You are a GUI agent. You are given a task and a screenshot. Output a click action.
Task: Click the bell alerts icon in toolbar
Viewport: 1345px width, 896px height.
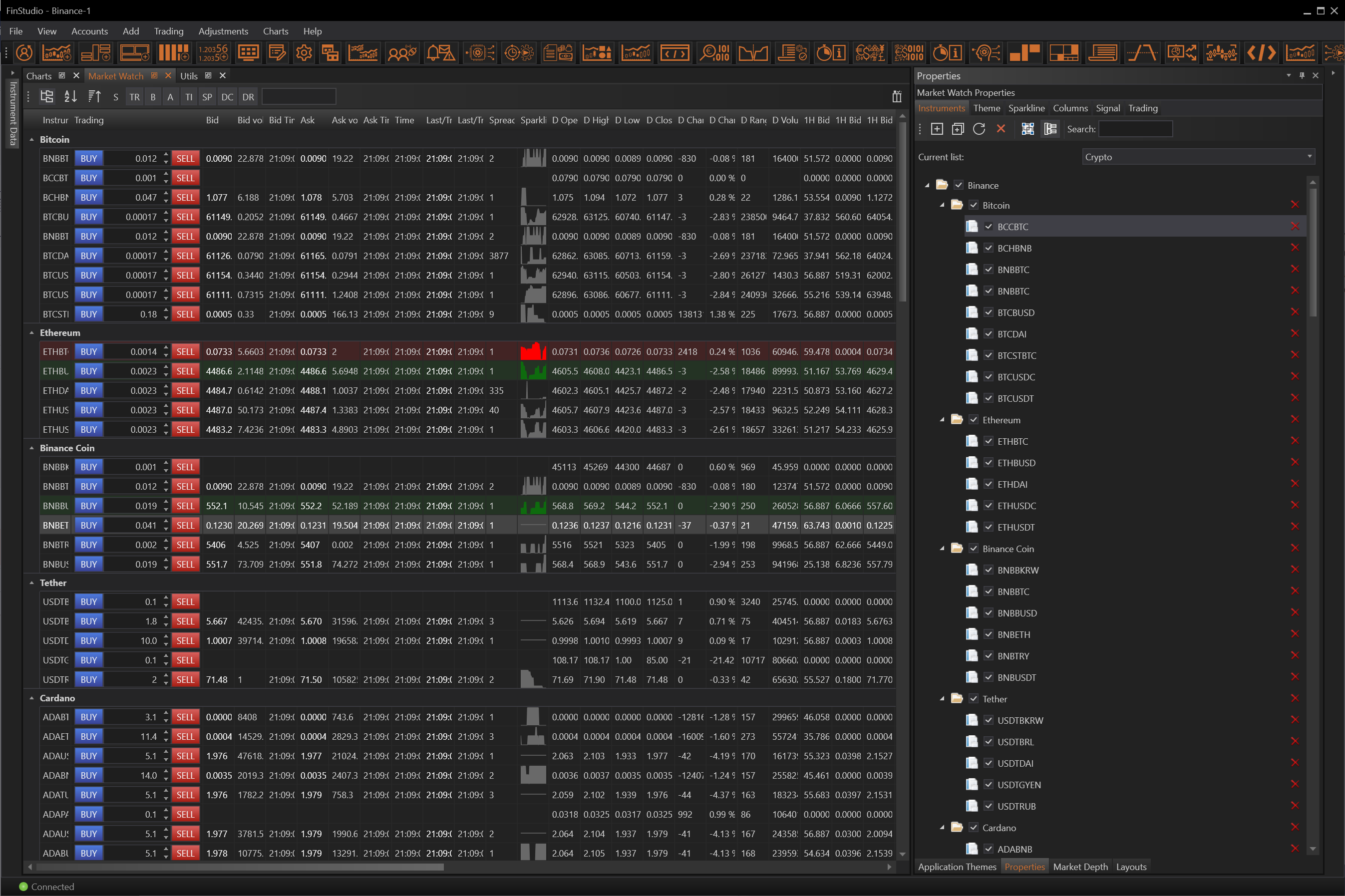click(440, 53)
